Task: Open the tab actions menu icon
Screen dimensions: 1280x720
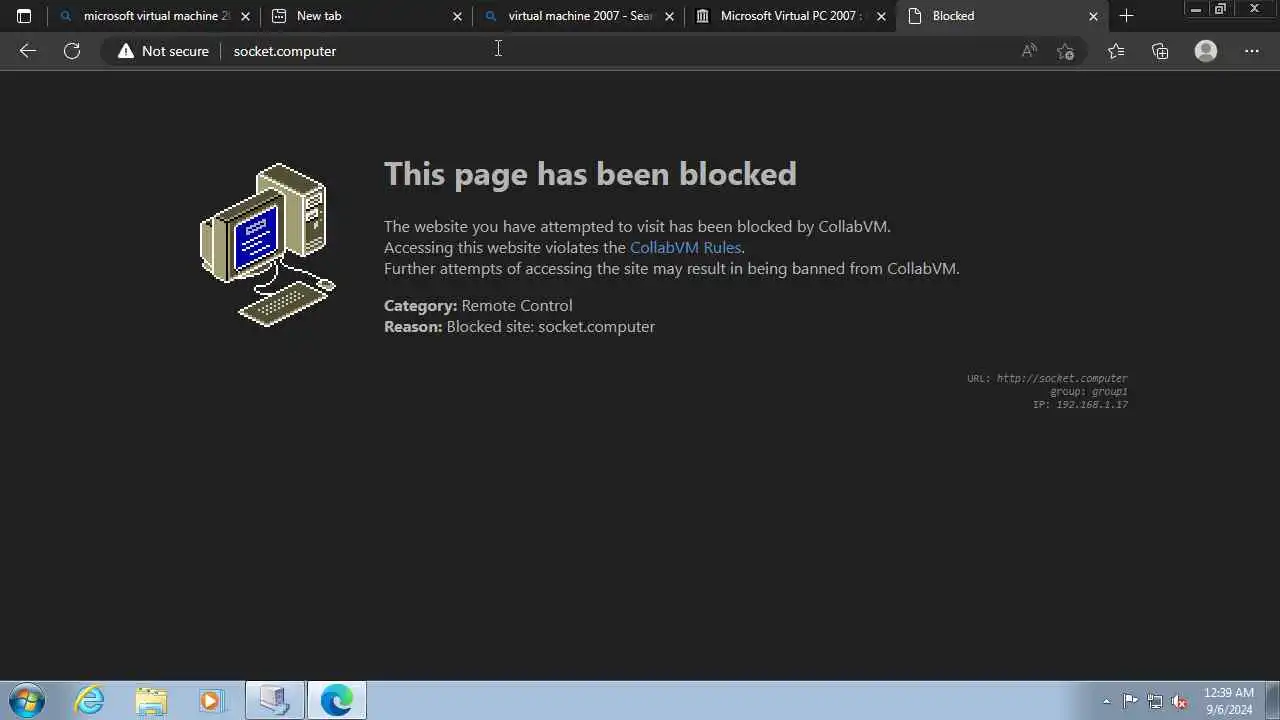Action: [24, 16]
